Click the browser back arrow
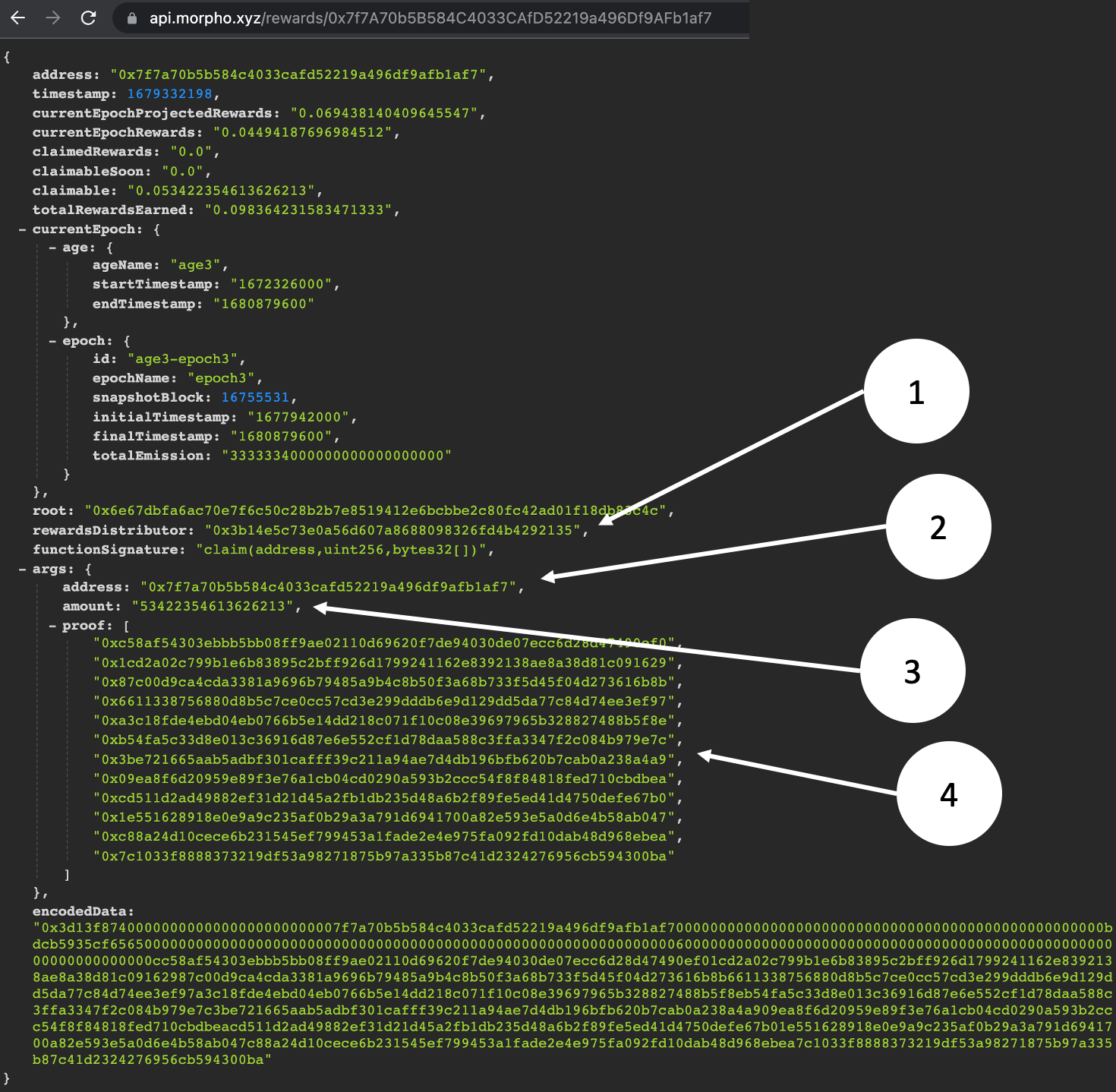Viewport: 1116px width, 1092px height. (x=17, y=17)
